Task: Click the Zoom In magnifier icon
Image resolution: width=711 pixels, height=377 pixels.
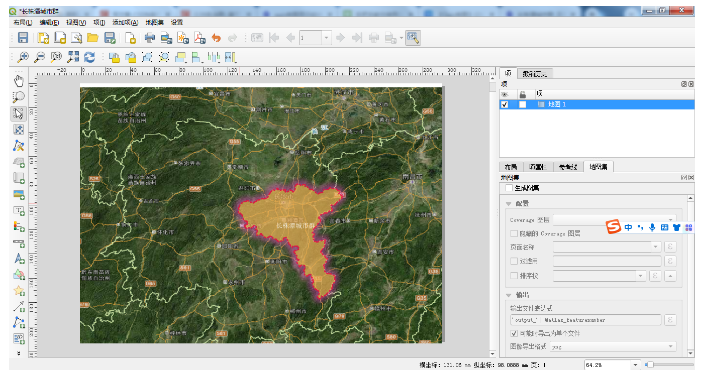Action: pos(23,57)
